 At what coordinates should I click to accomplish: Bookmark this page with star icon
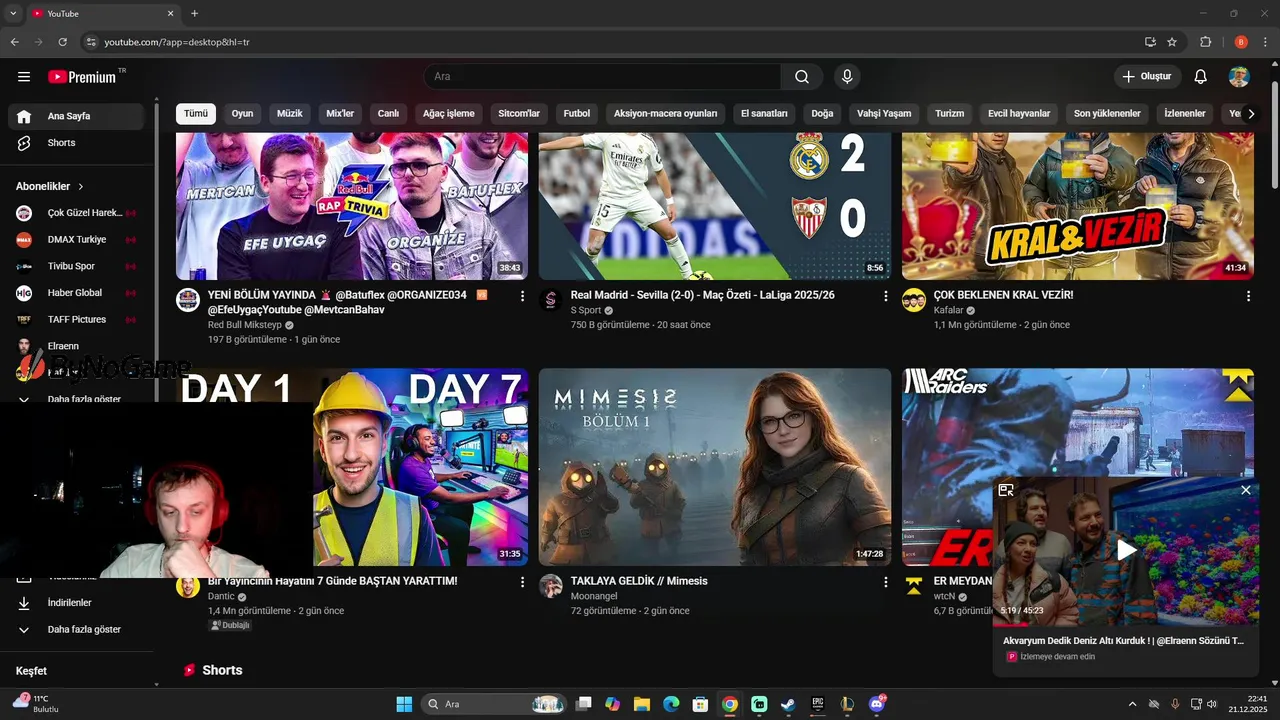(1172, 42)
